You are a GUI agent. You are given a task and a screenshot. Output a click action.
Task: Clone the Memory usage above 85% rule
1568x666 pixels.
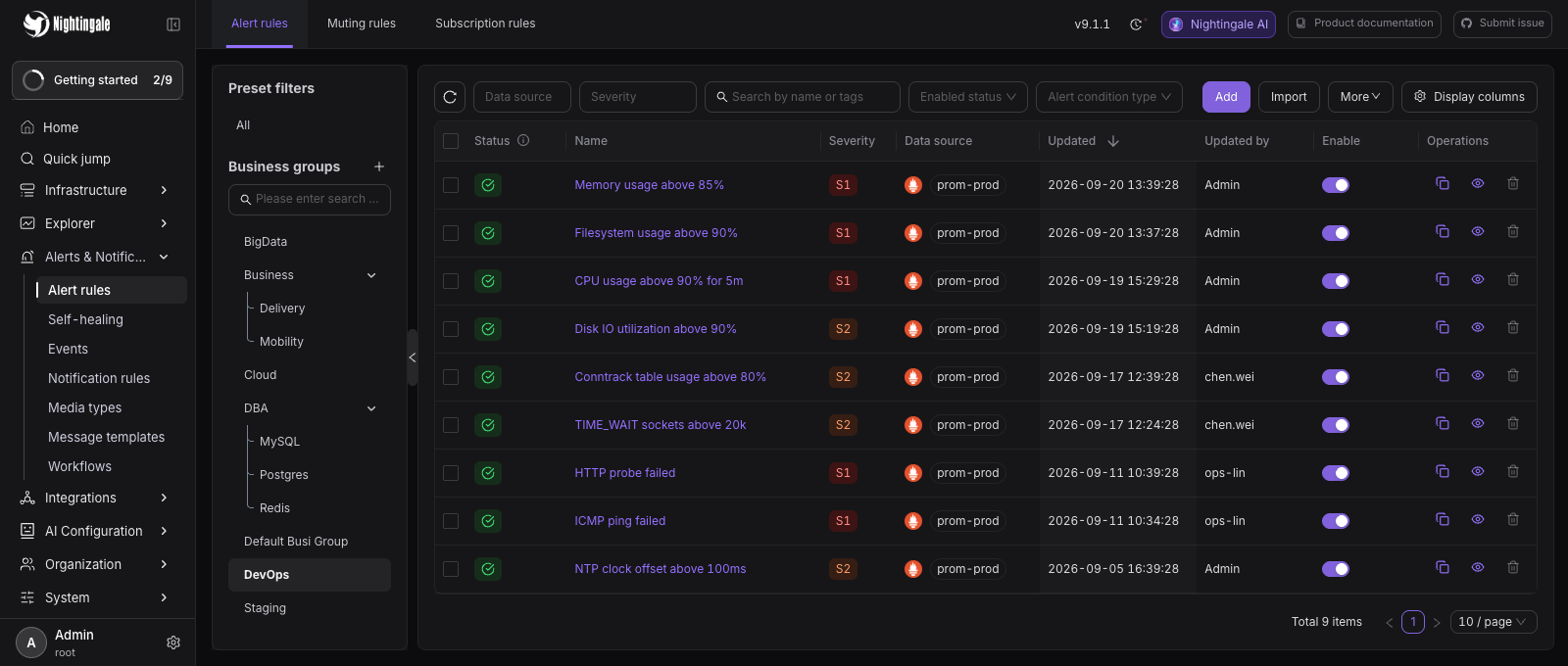click(x=1443, y=184)
